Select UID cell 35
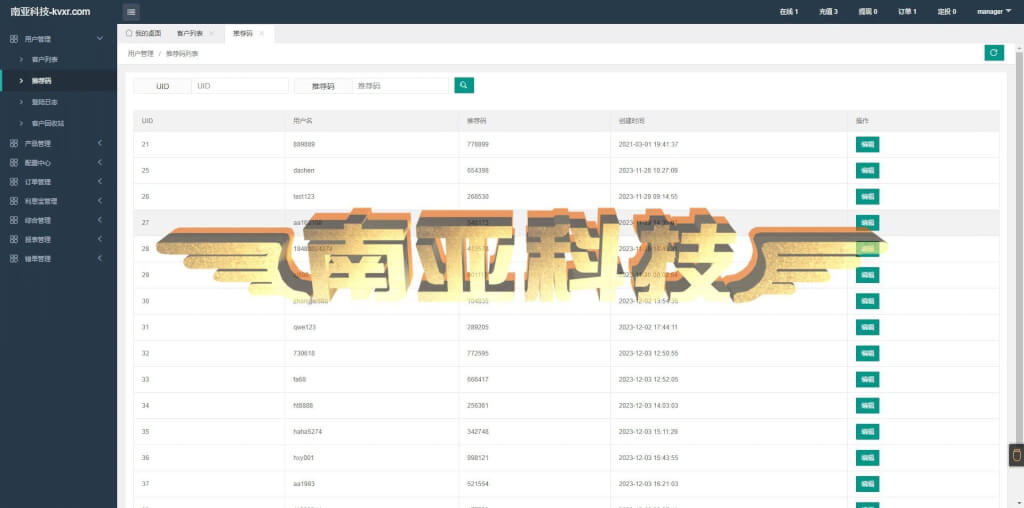The image size is (1024, 508). point(145,432)
